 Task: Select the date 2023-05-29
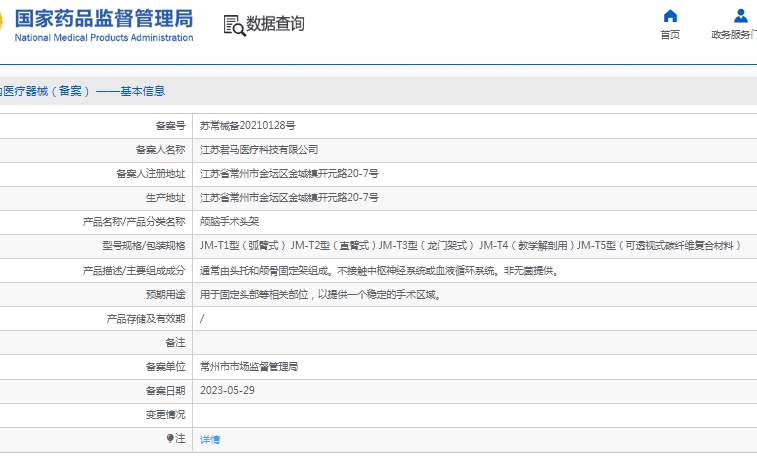227,390
